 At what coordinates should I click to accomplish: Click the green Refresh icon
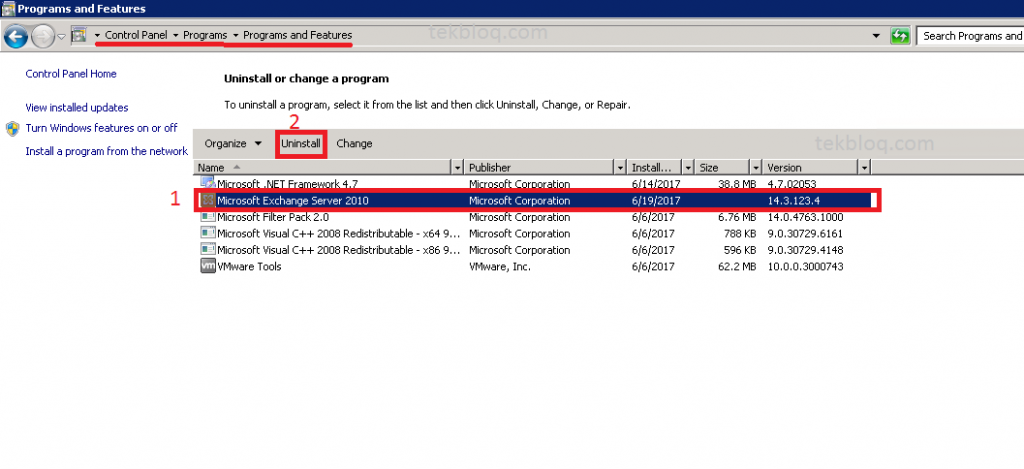tap(900, 36)
